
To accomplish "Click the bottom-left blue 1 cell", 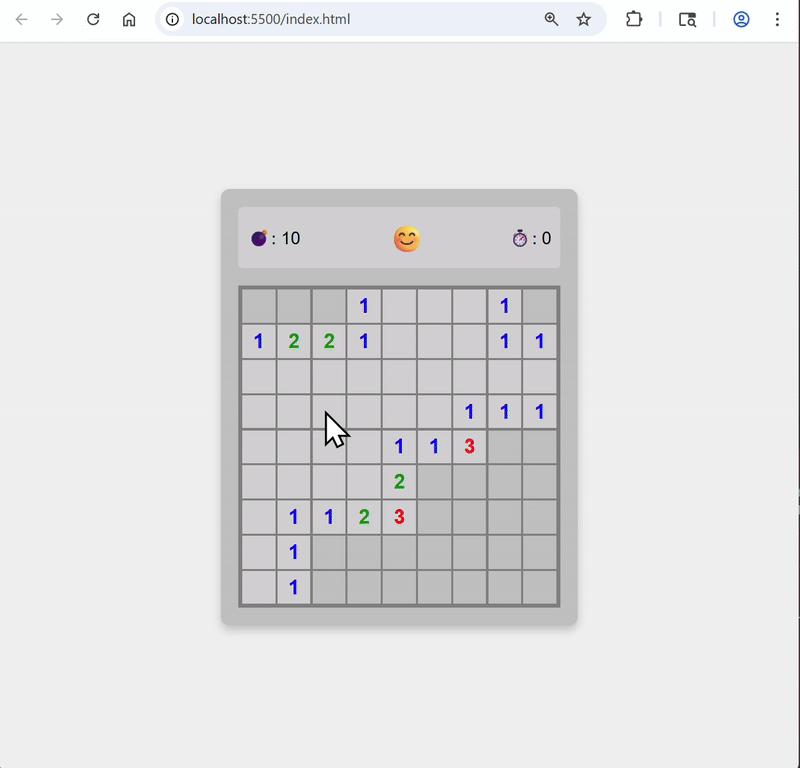I will point(293,587).
